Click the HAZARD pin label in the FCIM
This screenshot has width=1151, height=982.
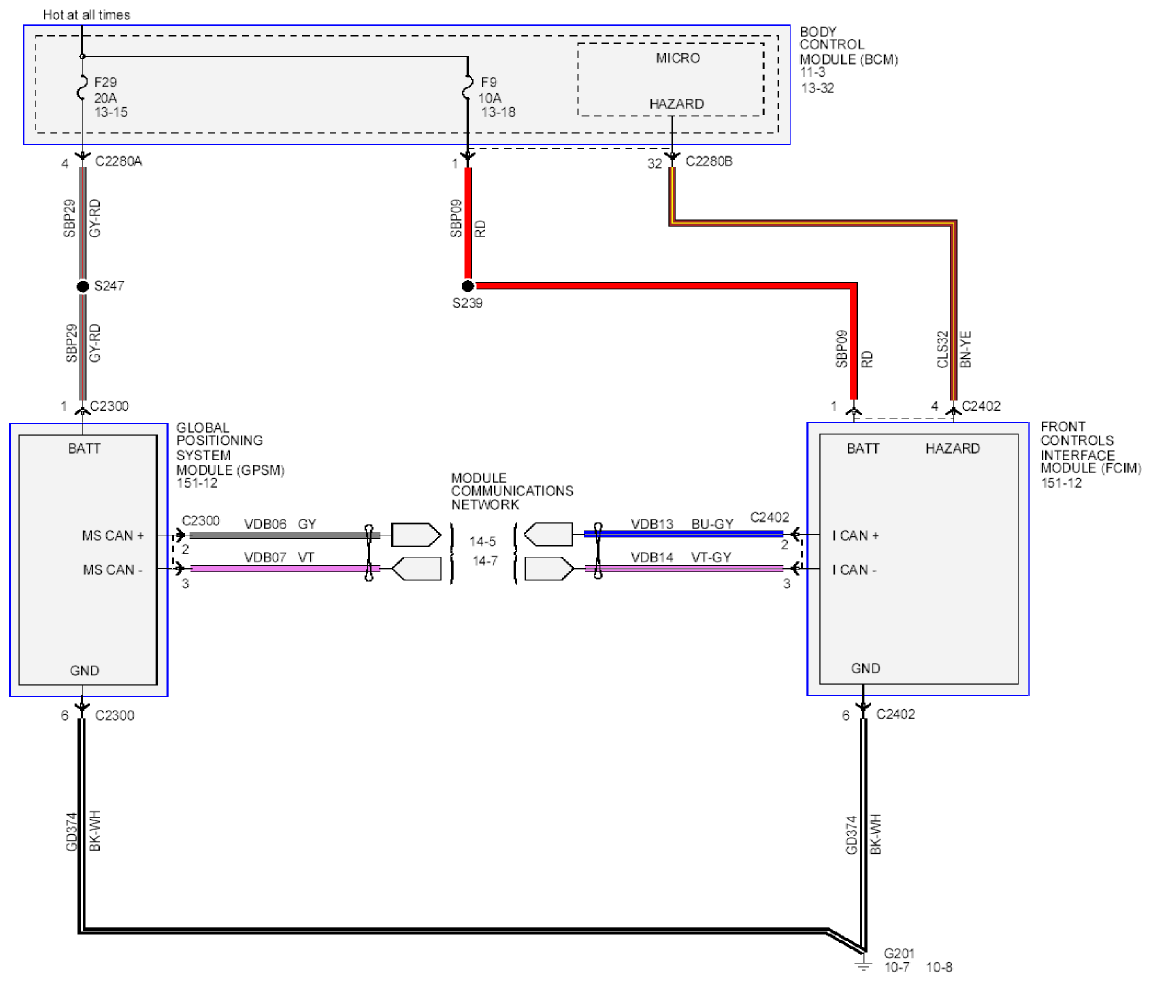tap(952, 448)
